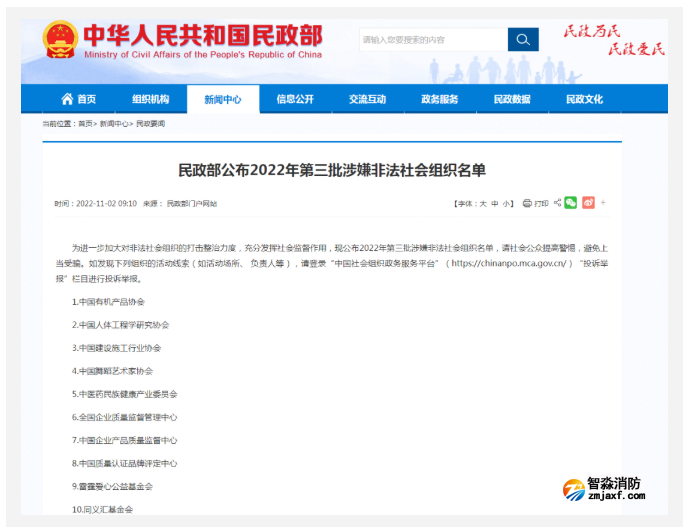
Task: Open the 民政文化 navigation tab
Action: coord(584,99)
